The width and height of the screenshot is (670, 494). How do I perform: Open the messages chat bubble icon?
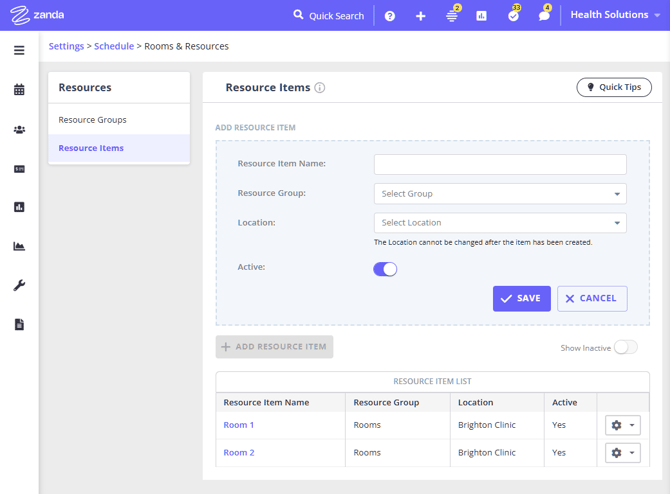[x=544, y=16]
